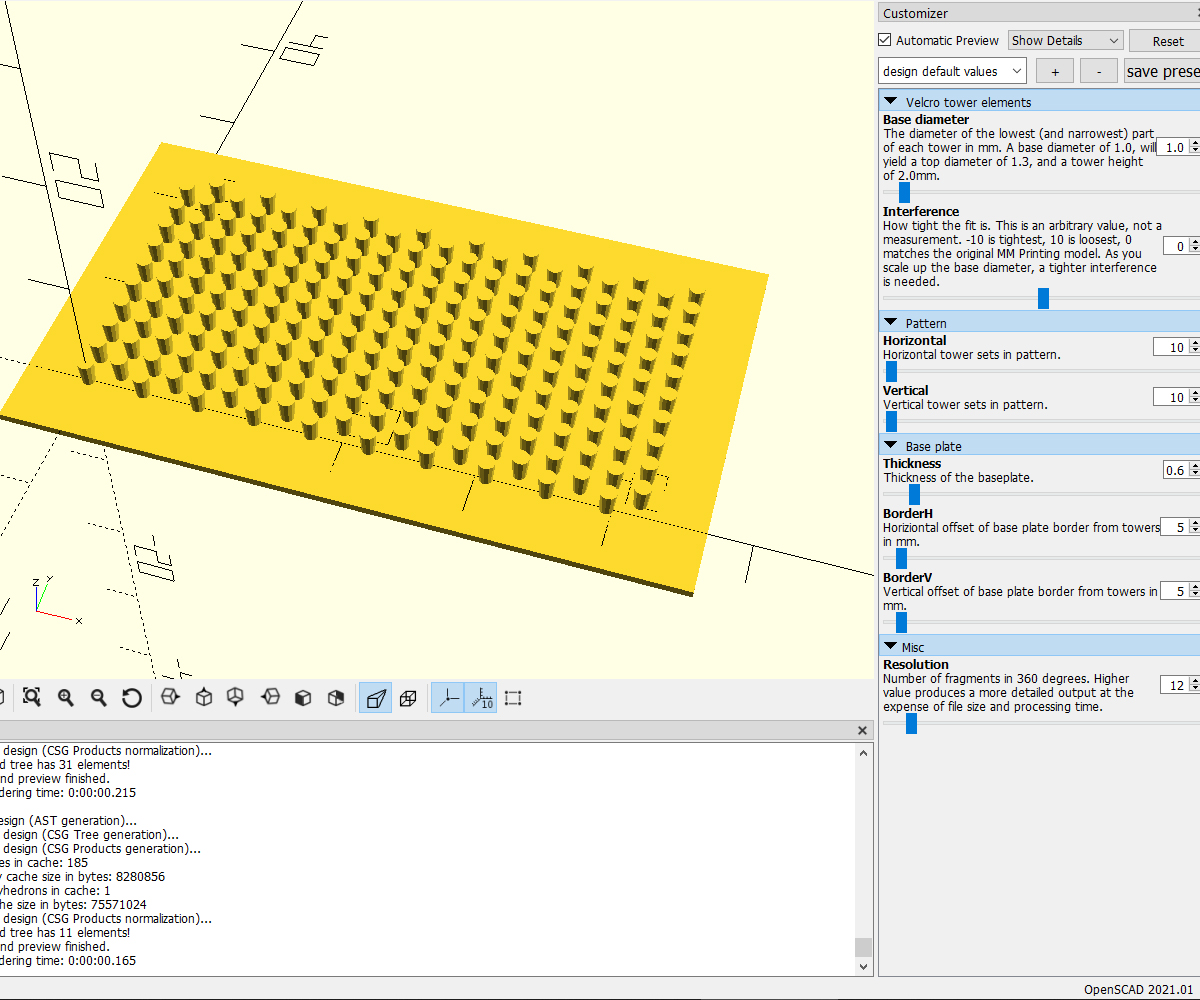Select the Zoom Out tool

99,697
